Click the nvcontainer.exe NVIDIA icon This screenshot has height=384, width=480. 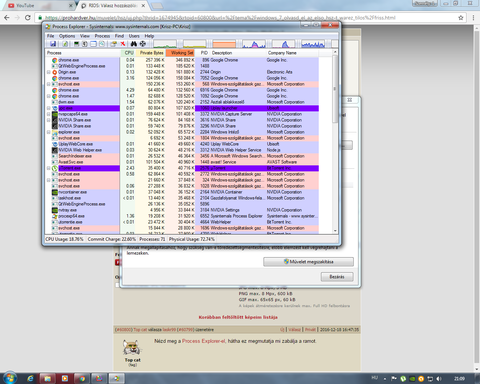click(x=55, y=192)
